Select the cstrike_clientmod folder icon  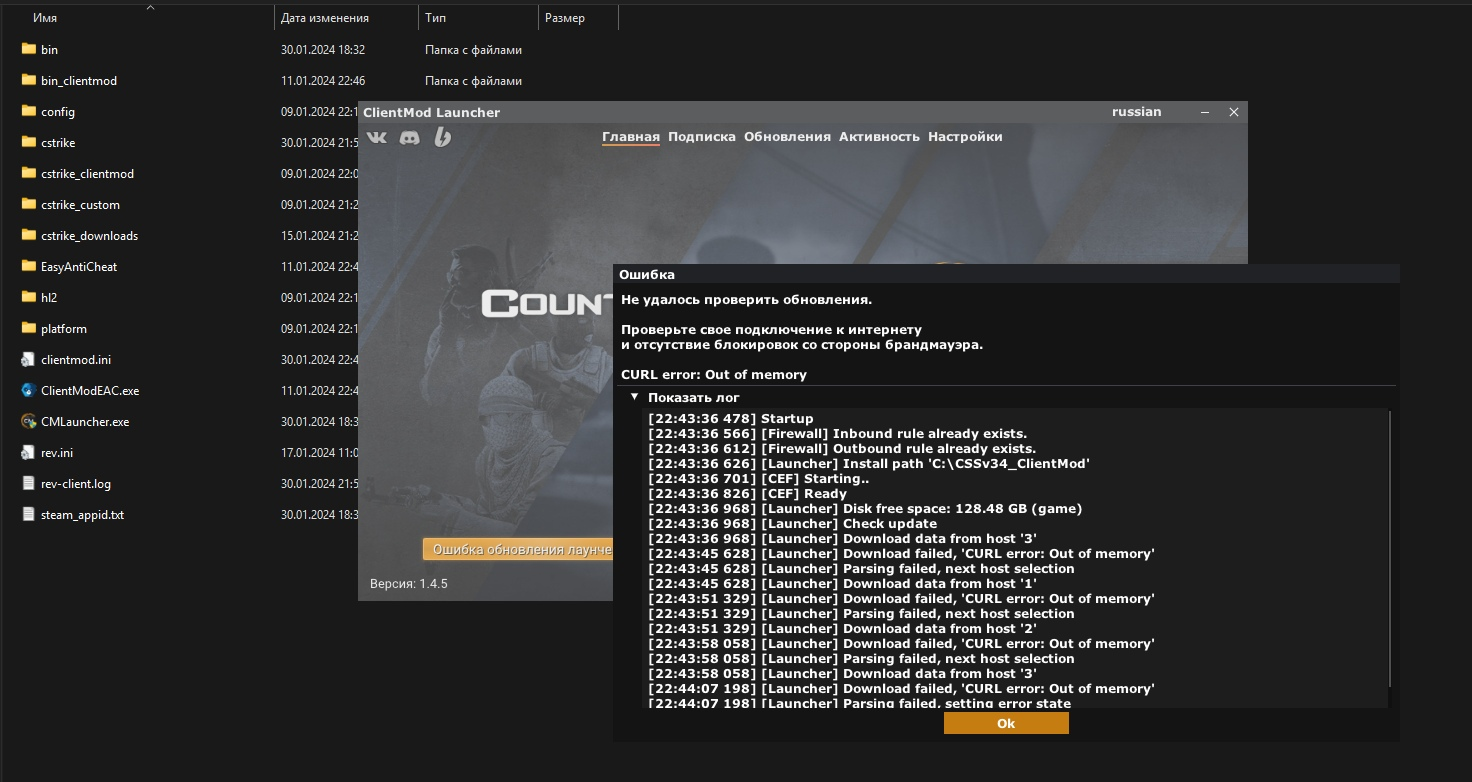click(28, 173)
